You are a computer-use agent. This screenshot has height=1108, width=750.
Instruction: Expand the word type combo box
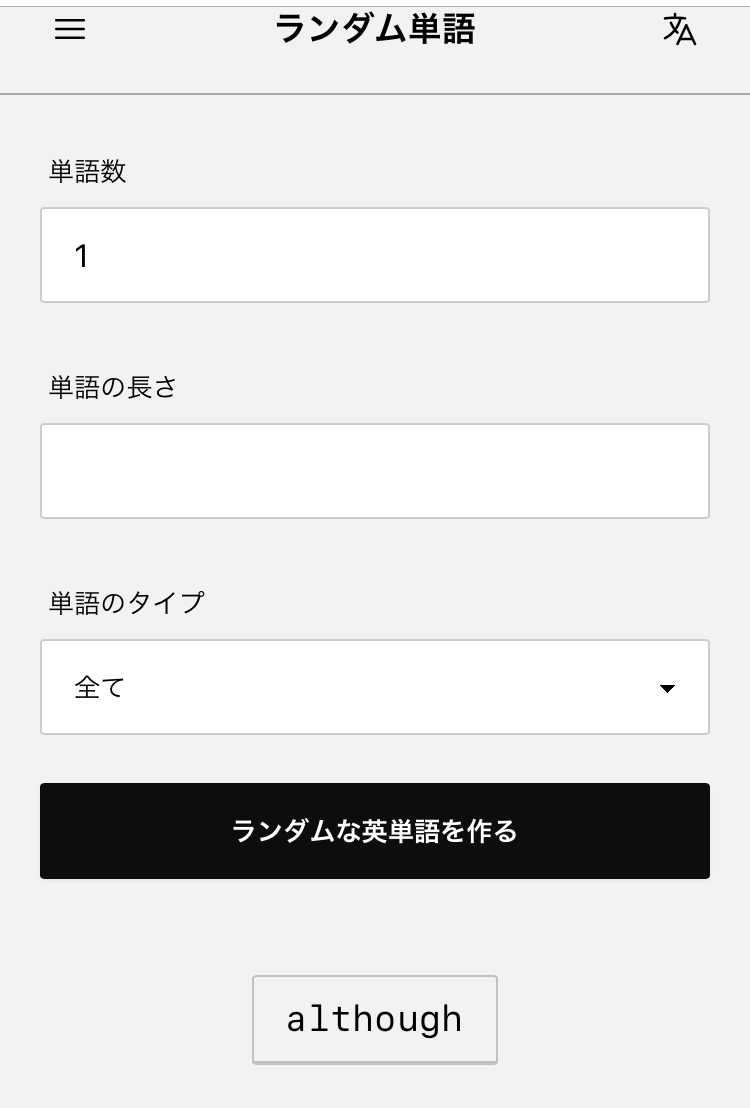(375, 687)
